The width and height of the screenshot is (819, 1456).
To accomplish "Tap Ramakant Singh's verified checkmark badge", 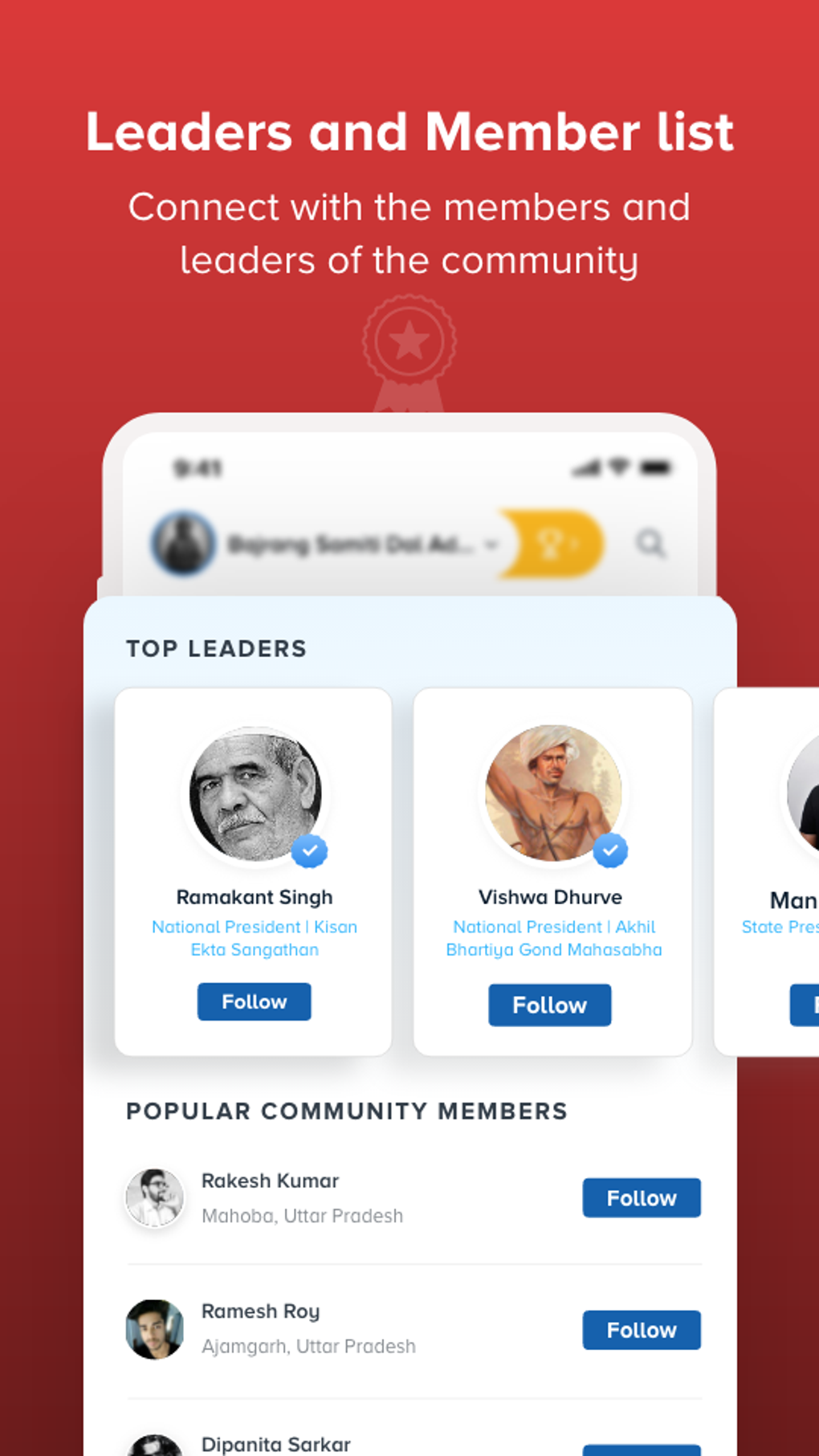I will (309, 850).
